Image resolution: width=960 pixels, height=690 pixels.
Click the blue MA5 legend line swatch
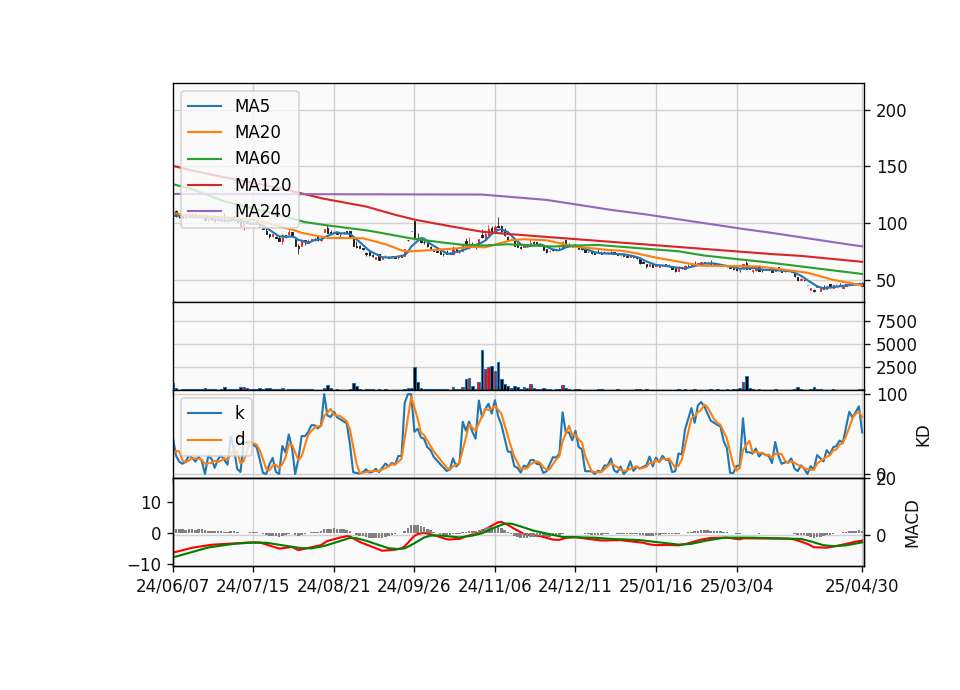(x=204, y=106)
